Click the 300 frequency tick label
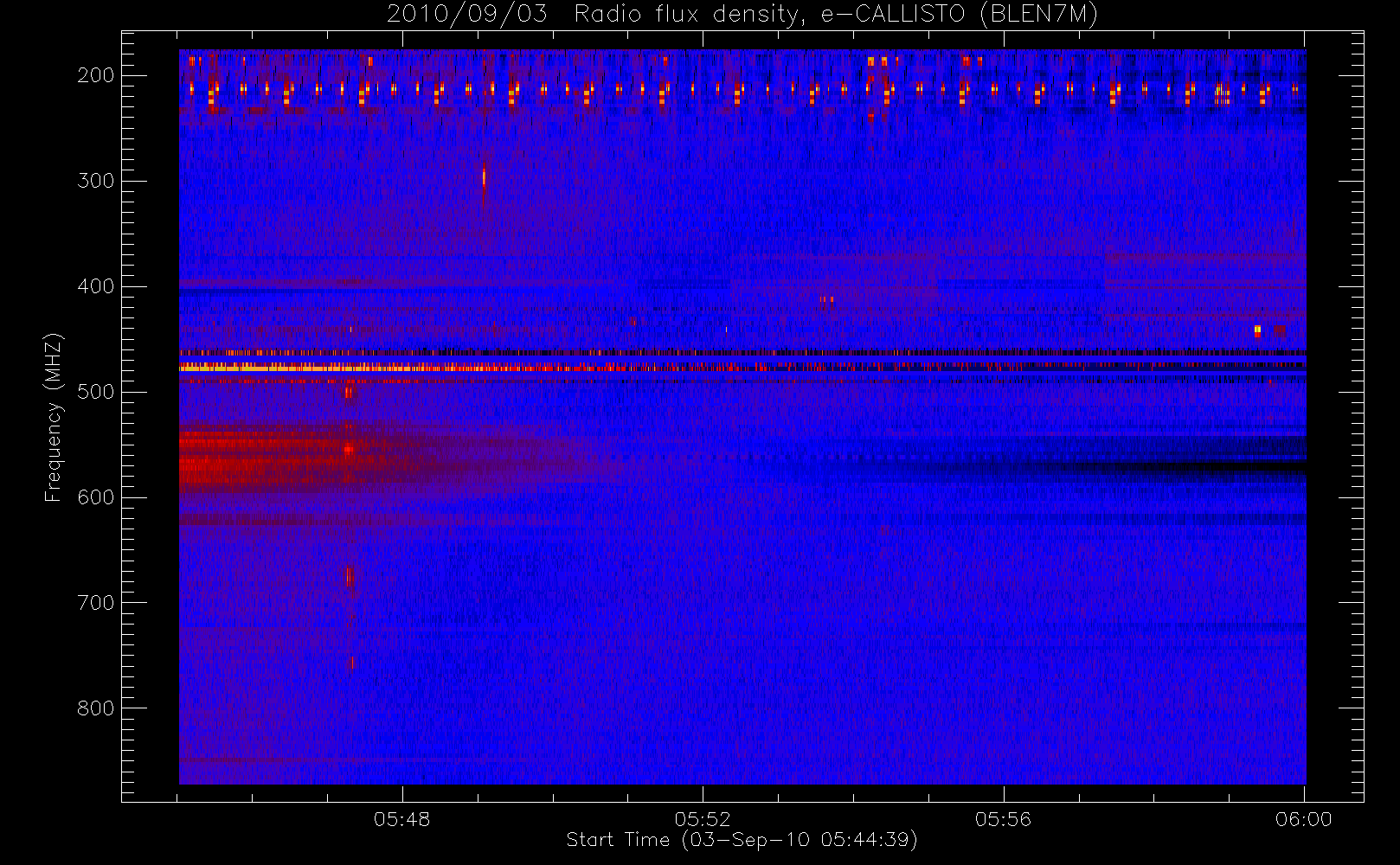Image resolution: width=1400 pixels, height=865 pixels. [96, 181]
